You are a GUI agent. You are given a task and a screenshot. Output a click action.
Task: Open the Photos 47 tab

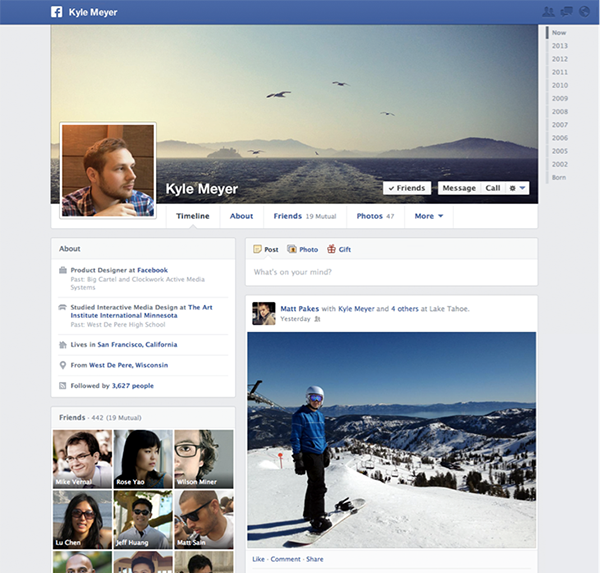[x=375, y=216]
